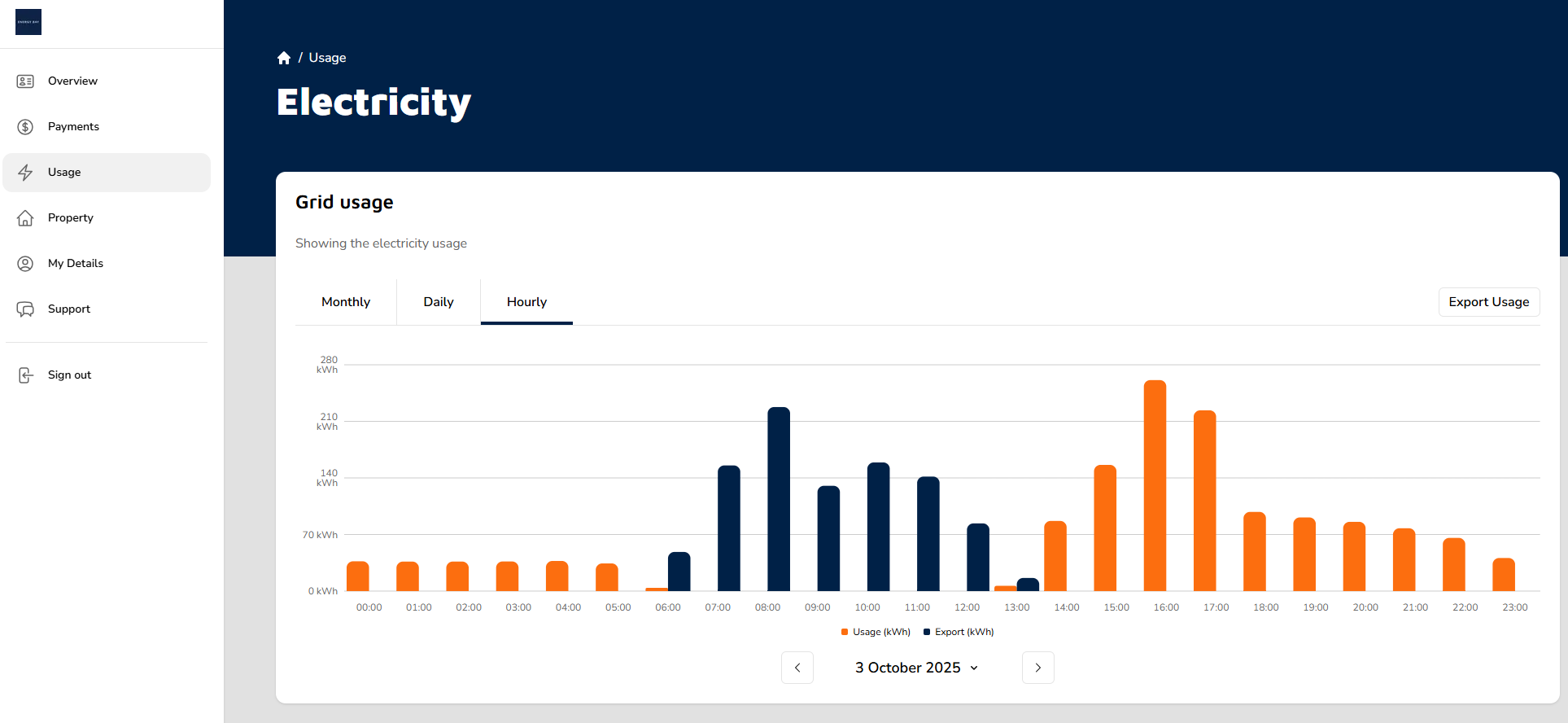
Task: Go to previous day with left chevron
Action: click(797, 668)
